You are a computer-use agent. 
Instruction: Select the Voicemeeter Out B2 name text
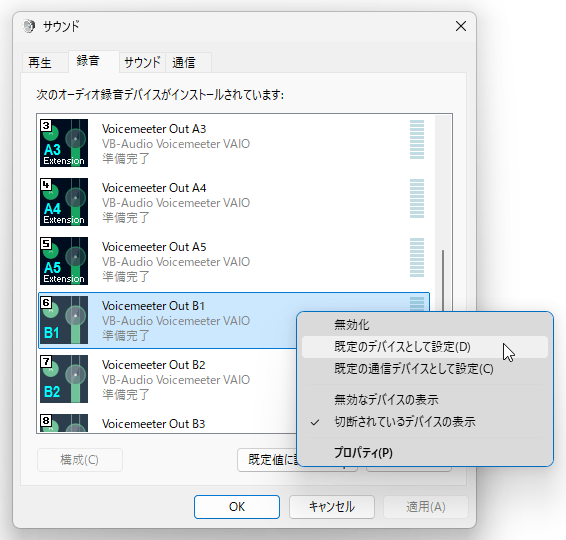pos(153,365)
